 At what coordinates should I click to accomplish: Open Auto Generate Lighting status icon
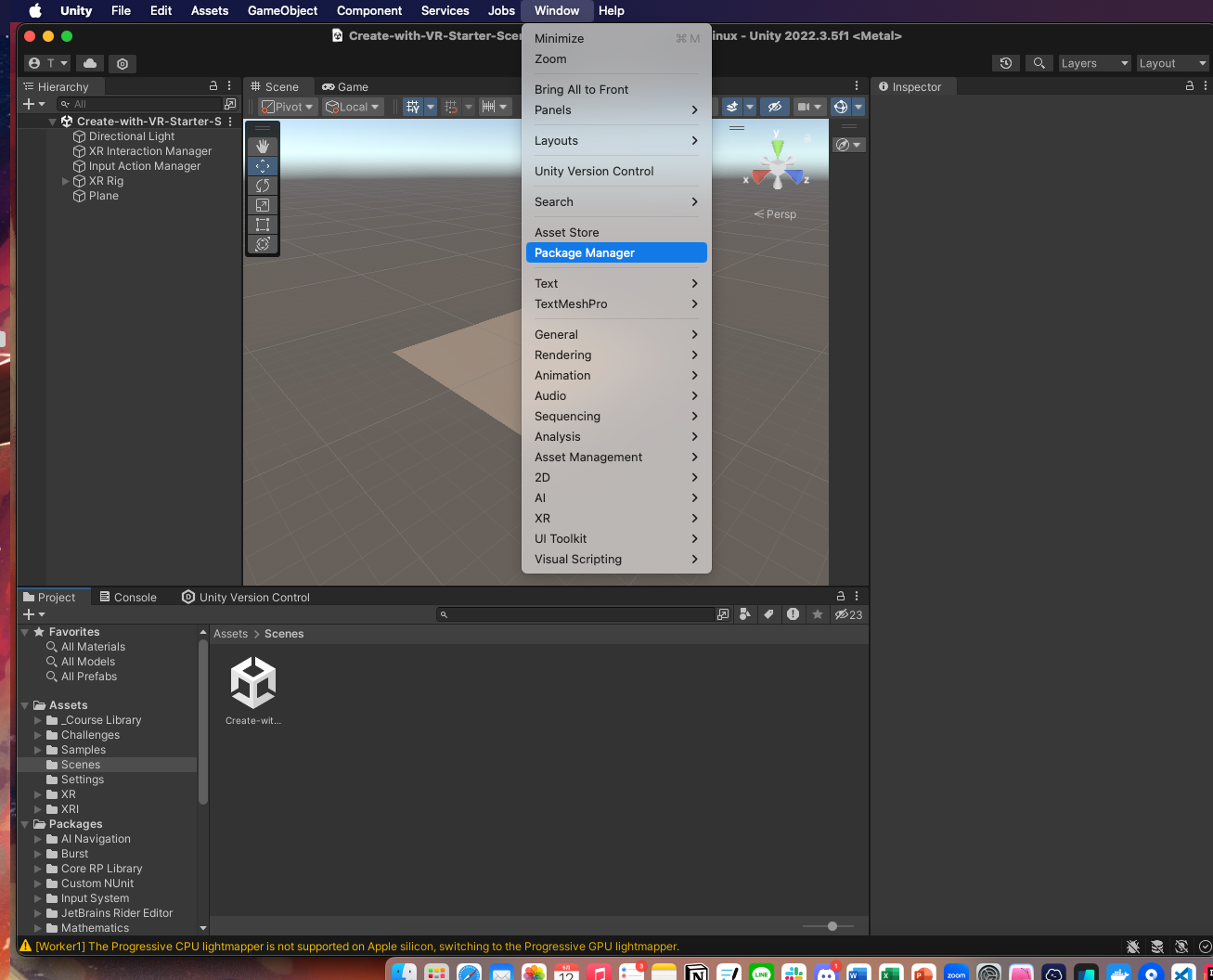(1181, 947)
